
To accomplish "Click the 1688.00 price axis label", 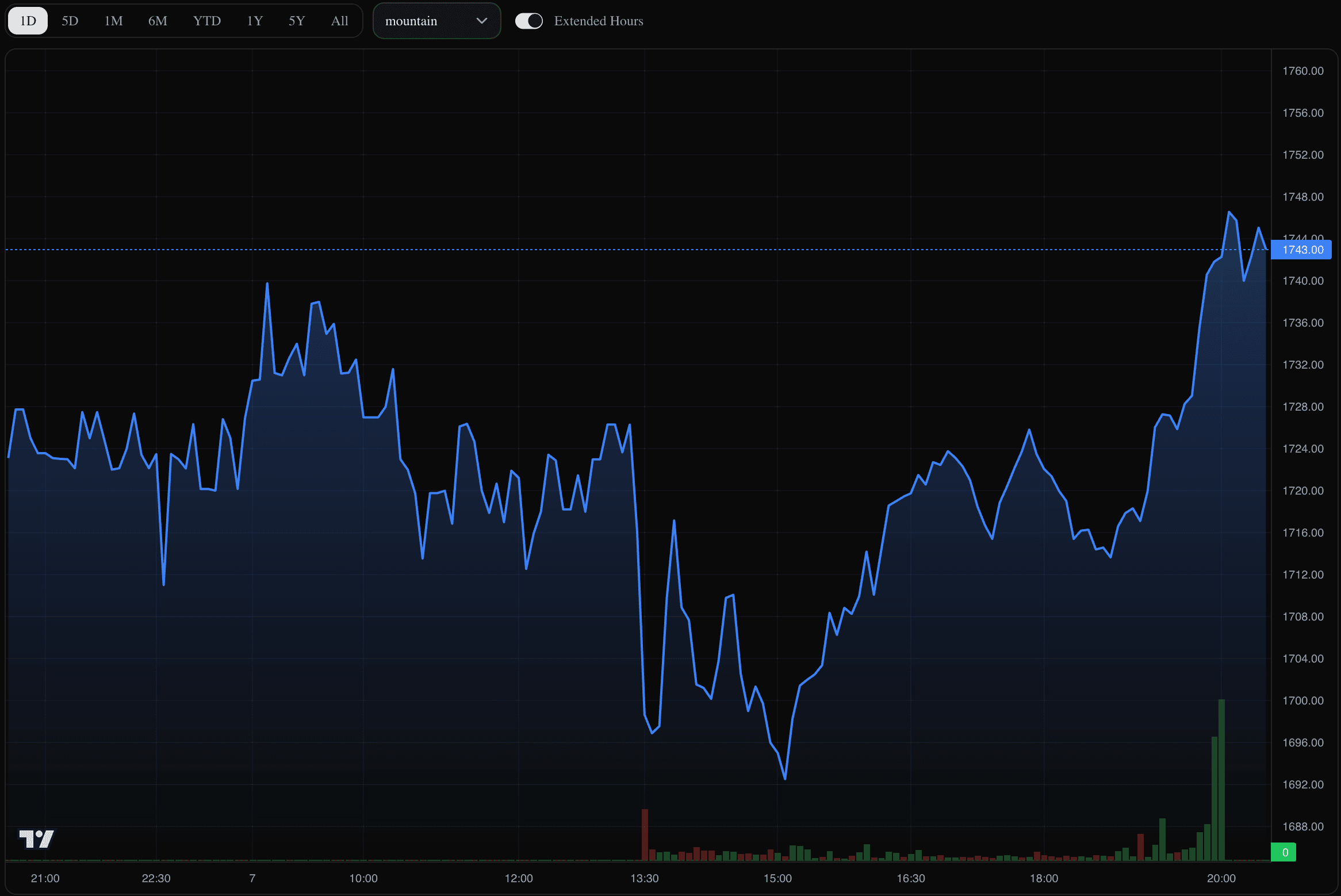I will 1303,826.
